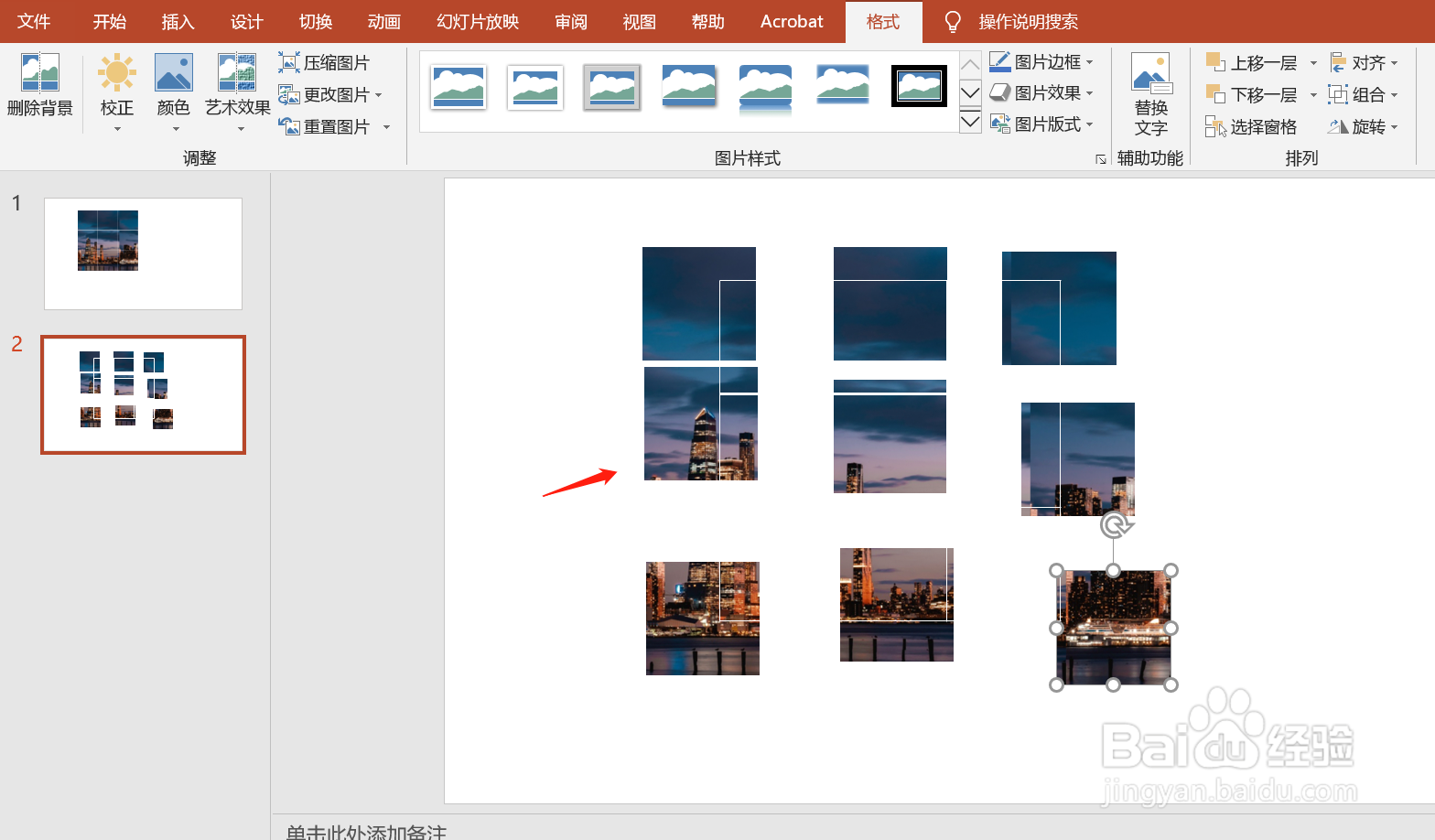Select the top-right sky image piece
This screenshot has height=840, width=1435.
tap(1059, 308)
